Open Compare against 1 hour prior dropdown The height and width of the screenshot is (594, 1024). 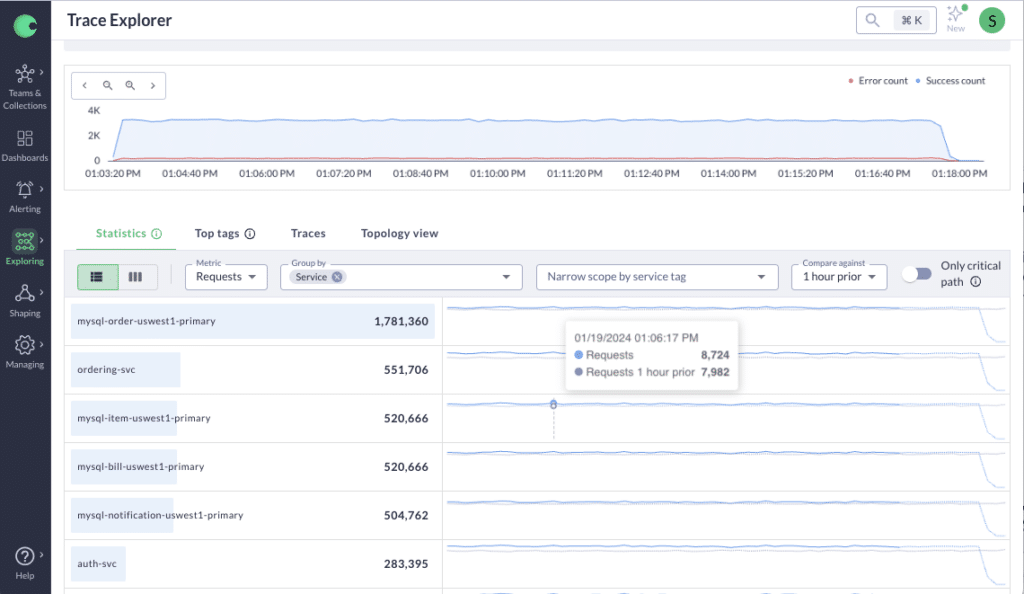click(x=838, y=277)
